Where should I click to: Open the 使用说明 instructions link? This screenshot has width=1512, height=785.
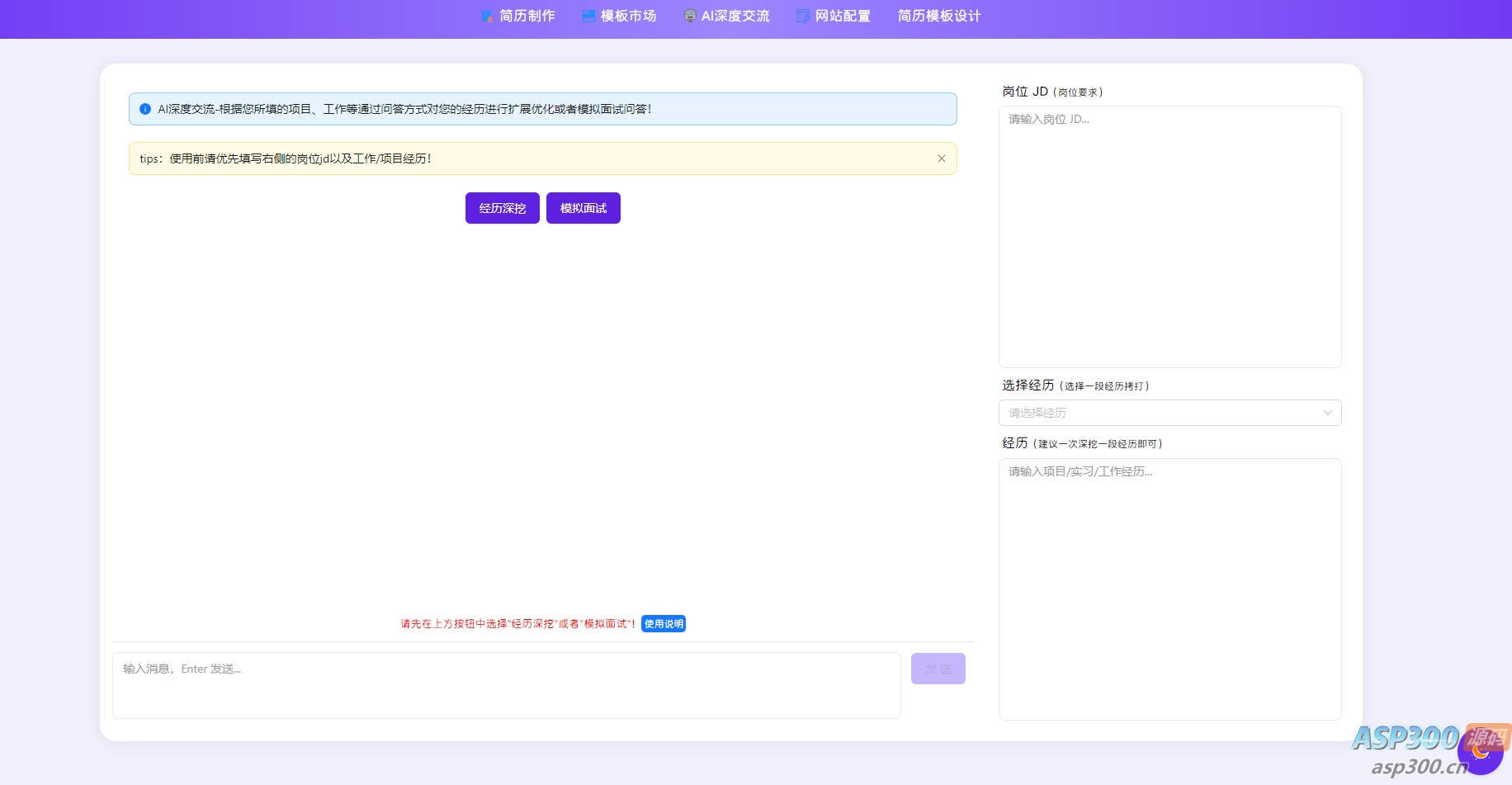coord(663,624)
